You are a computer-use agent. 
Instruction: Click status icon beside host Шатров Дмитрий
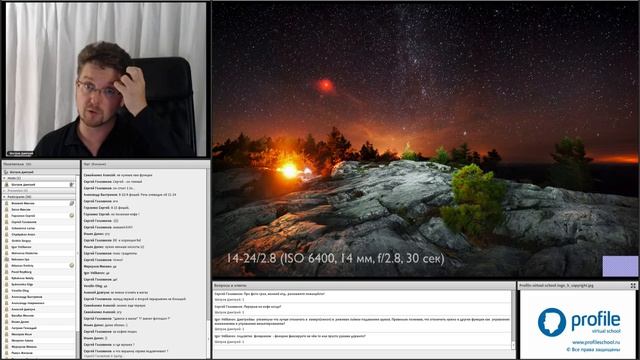(x=71, y=184)
